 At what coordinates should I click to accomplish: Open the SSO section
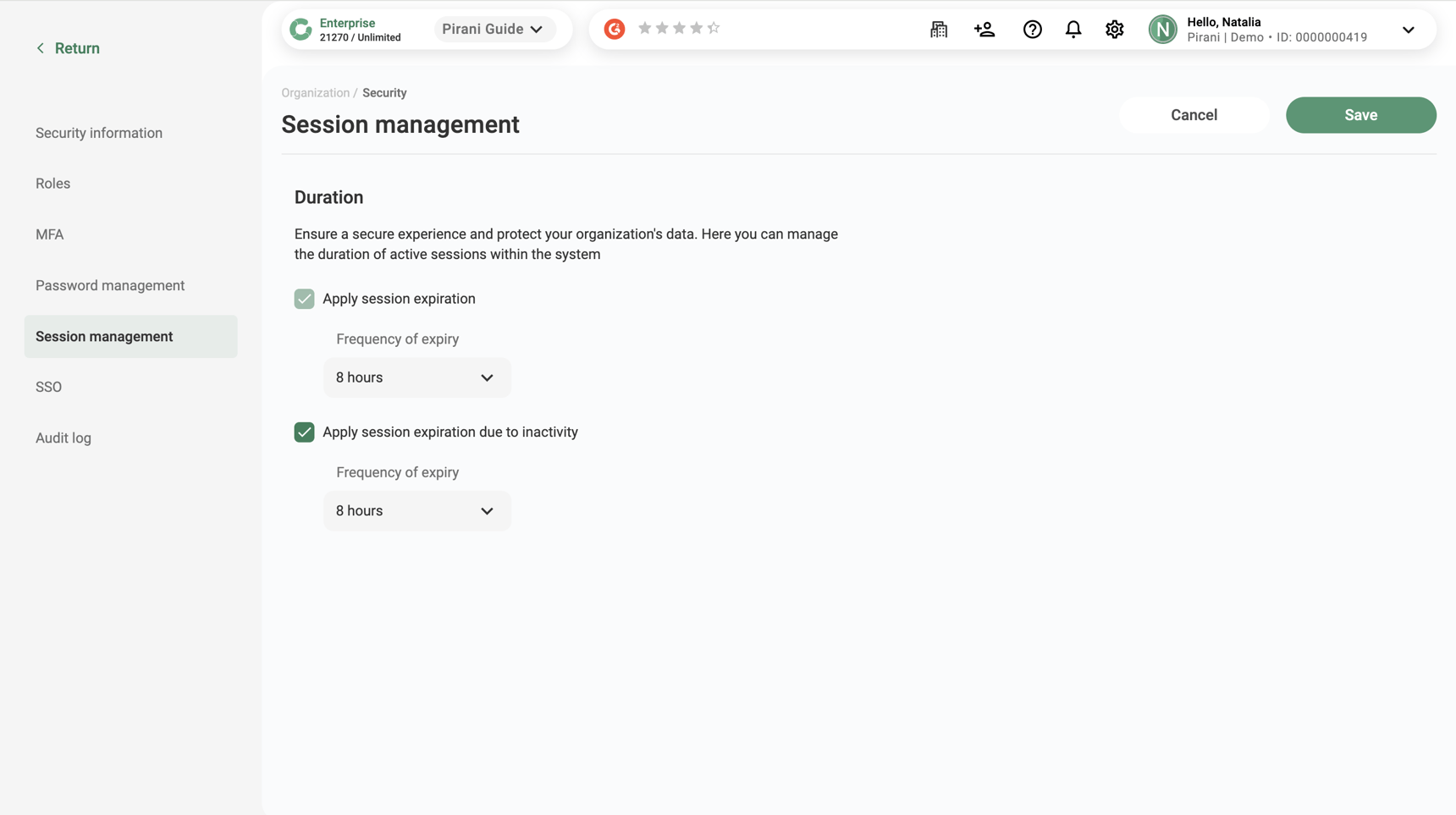[48, 387]
